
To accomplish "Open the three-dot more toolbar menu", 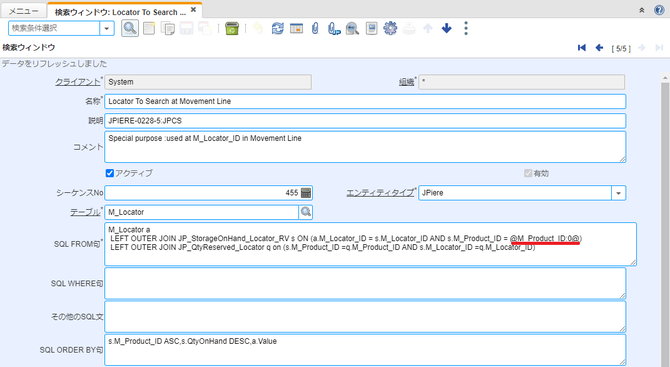I will tap(466, 29).
